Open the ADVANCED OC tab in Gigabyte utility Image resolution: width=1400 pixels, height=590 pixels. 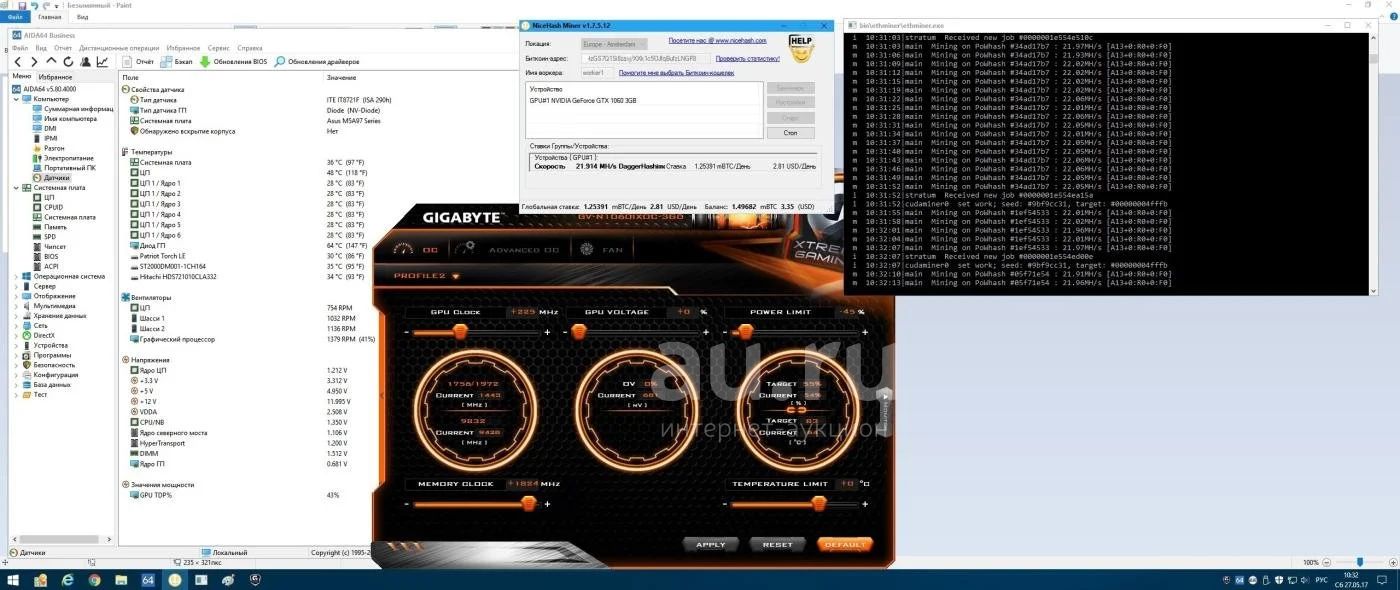coord(508,250)
